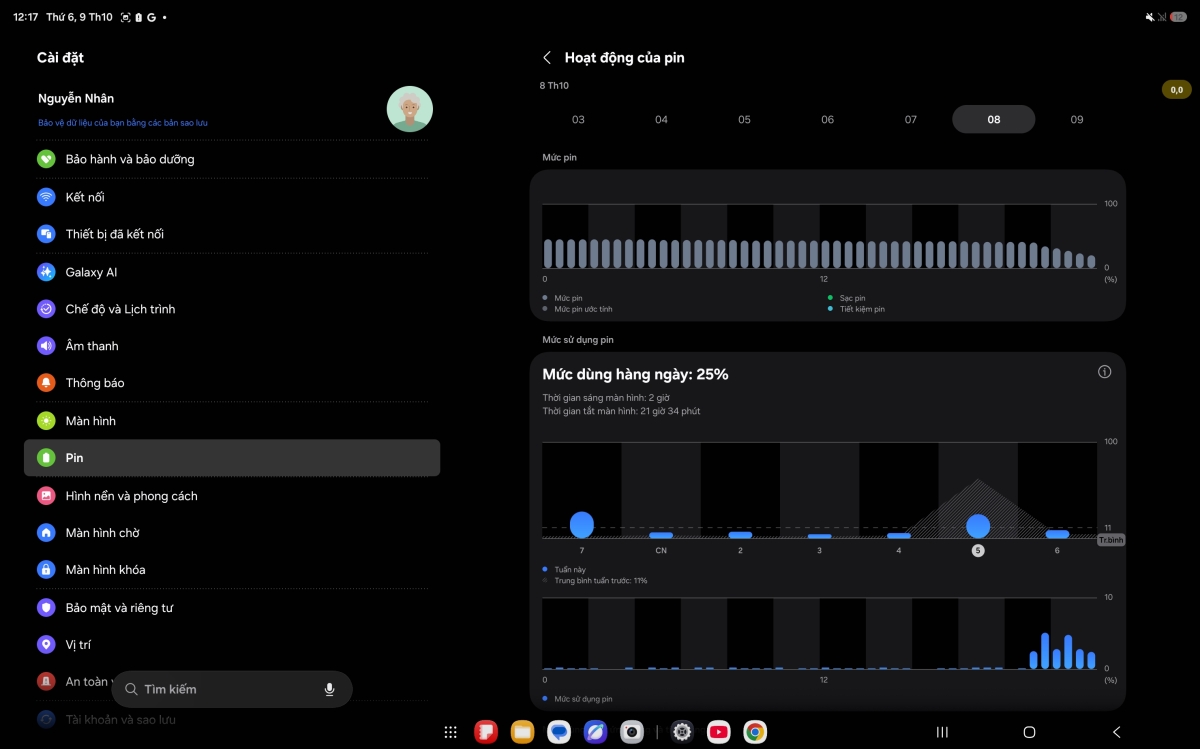This screenshot has width=1200, height=749.
Task: Launch Chrome from the taskbar
Action: point(755,732)
